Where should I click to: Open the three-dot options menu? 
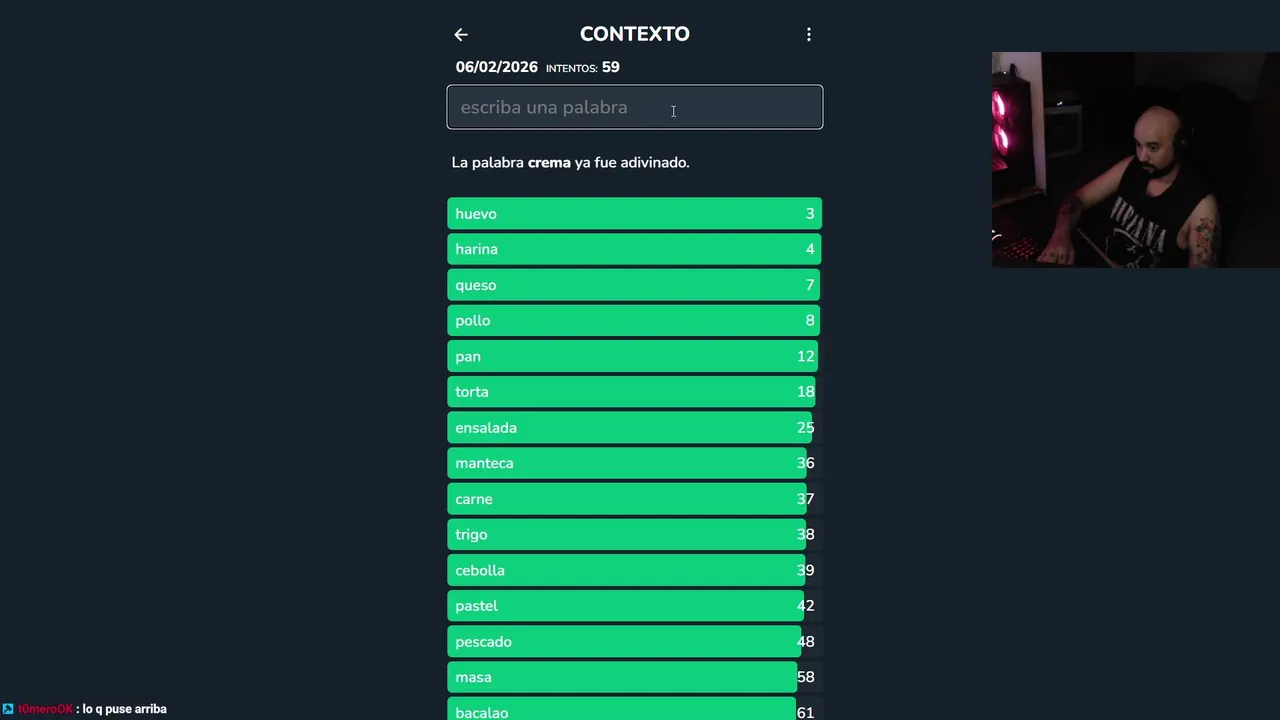[809, 35]
